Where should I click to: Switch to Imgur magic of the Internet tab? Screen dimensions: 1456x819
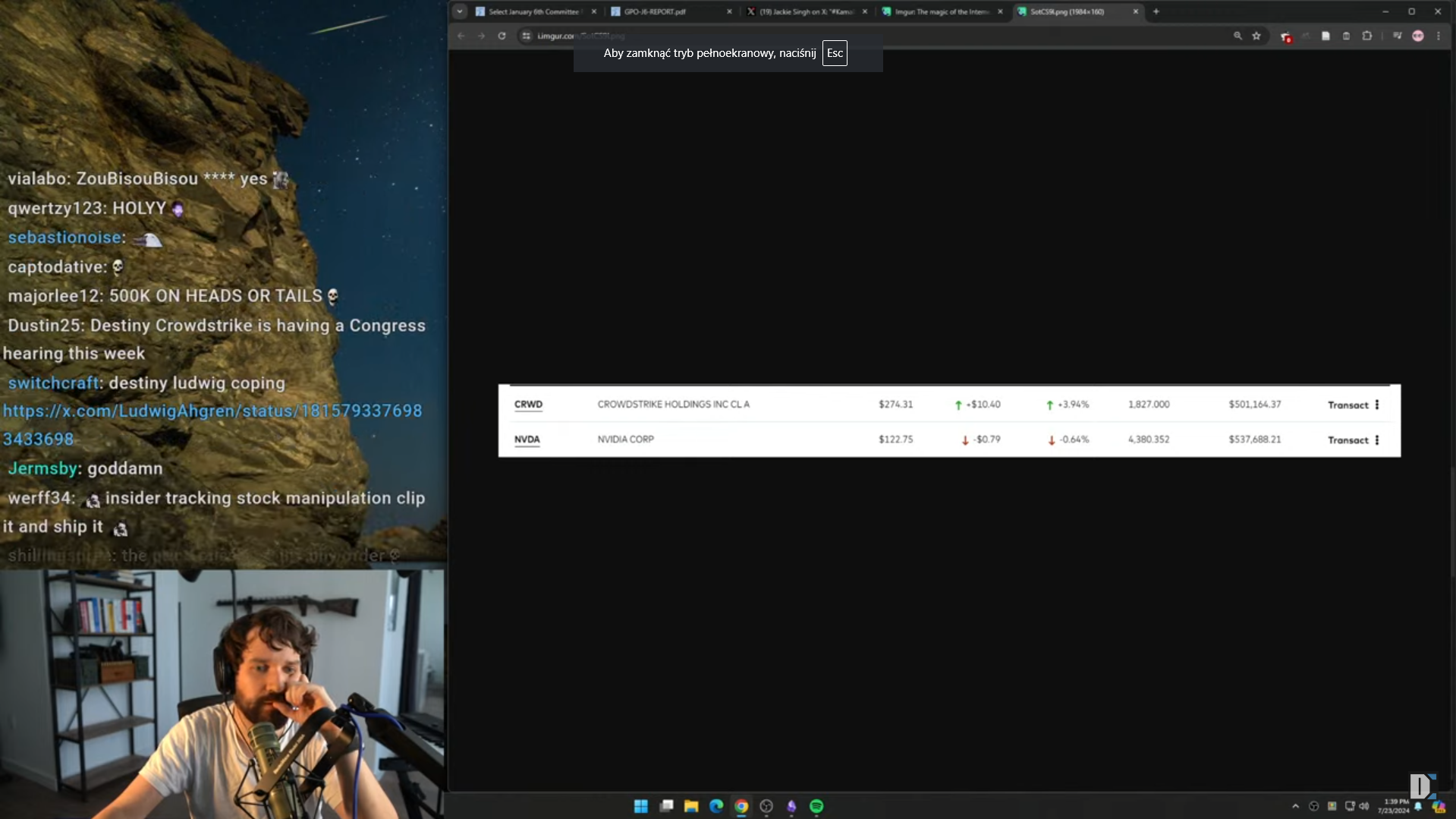[942, 11]
